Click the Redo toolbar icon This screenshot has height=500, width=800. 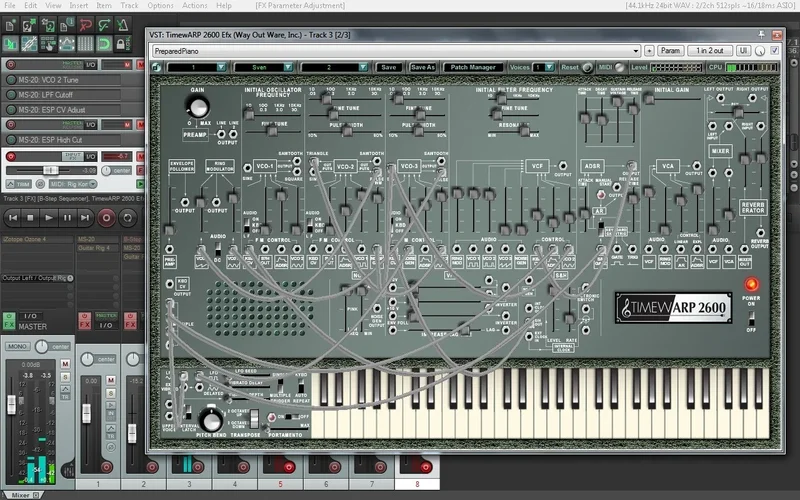click(104, 24)
